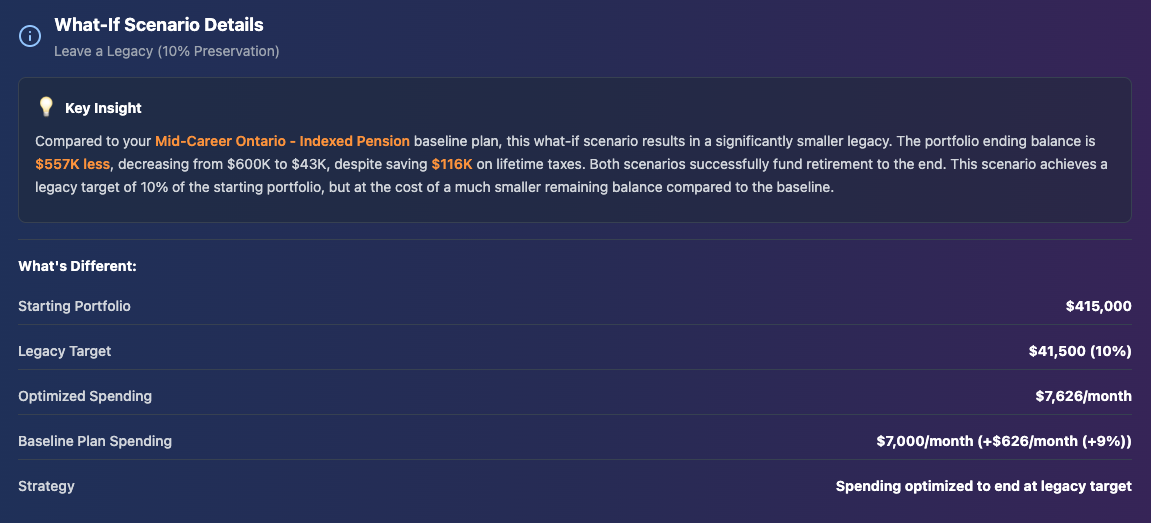Click the info icon beside the title
This screenshot has height=523, width=1151.
[x=30, y=36]
